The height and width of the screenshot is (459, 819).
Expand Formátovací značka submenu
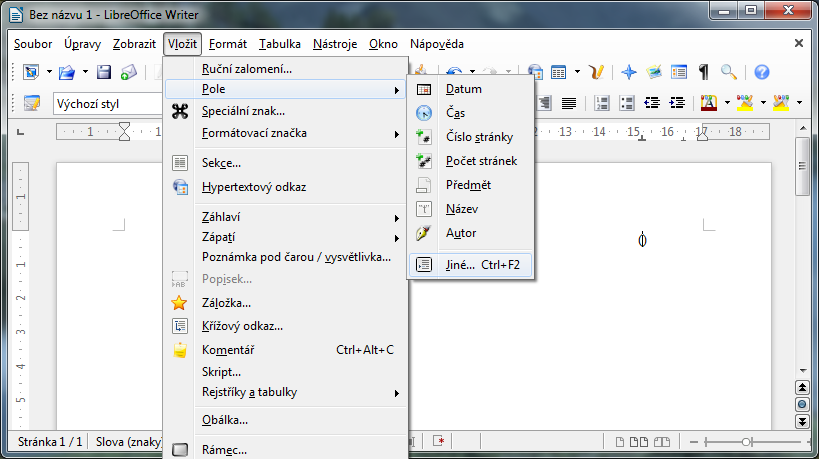(x=286, y=133)
